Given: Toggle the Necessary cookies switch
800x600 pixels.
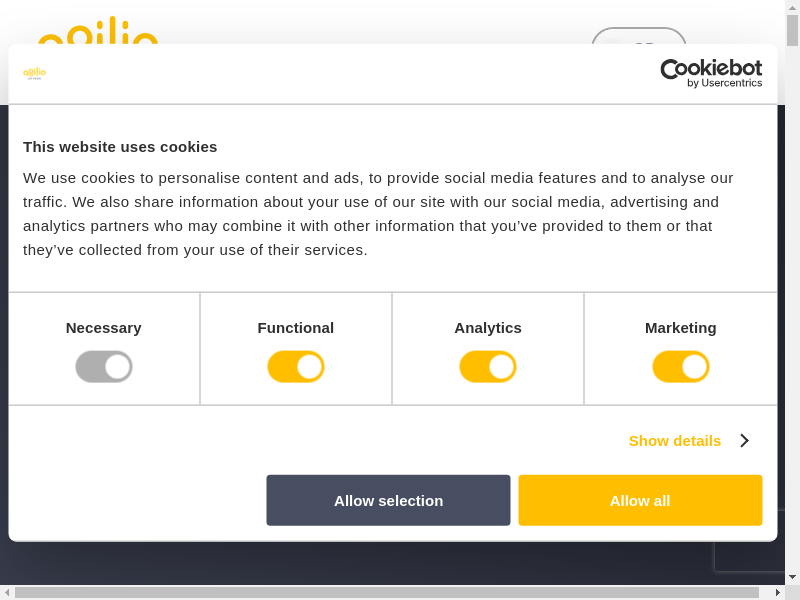Looking at the screenshot, I should [104, 367].
